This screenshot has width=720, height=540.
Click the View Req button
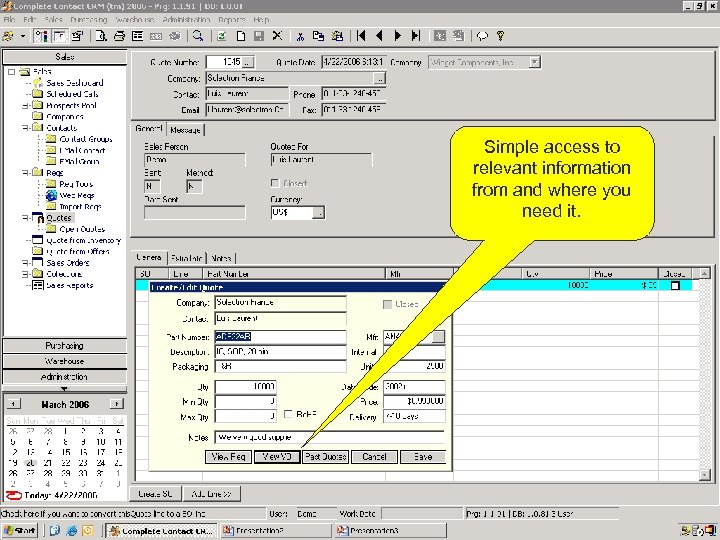coord(228,457)
